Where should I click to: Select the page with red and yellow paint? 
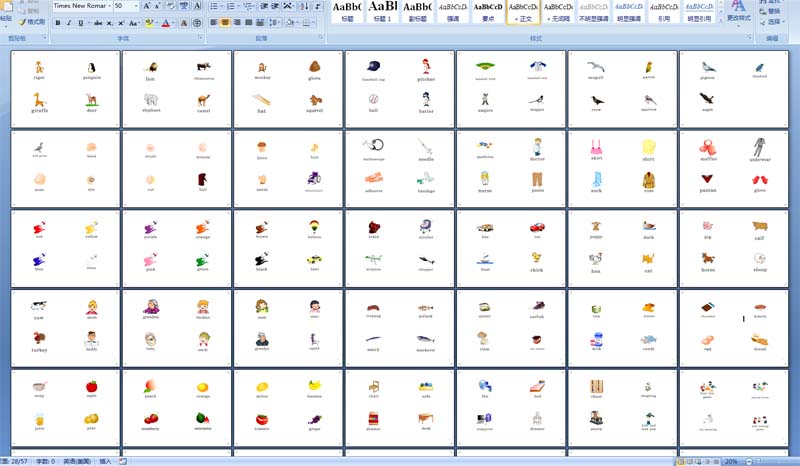click(x=65, y=249)
